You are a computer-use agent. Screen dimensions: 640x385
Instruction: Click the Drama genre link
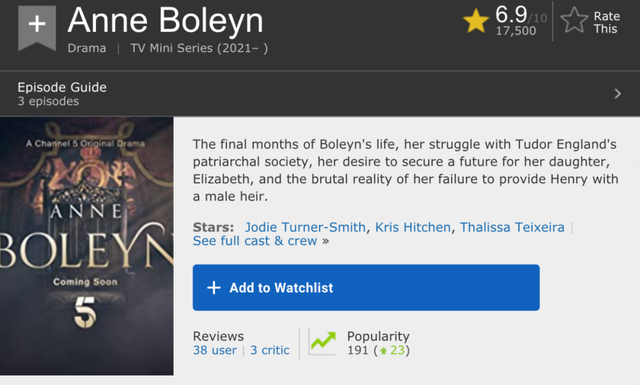tap(87, 48)
